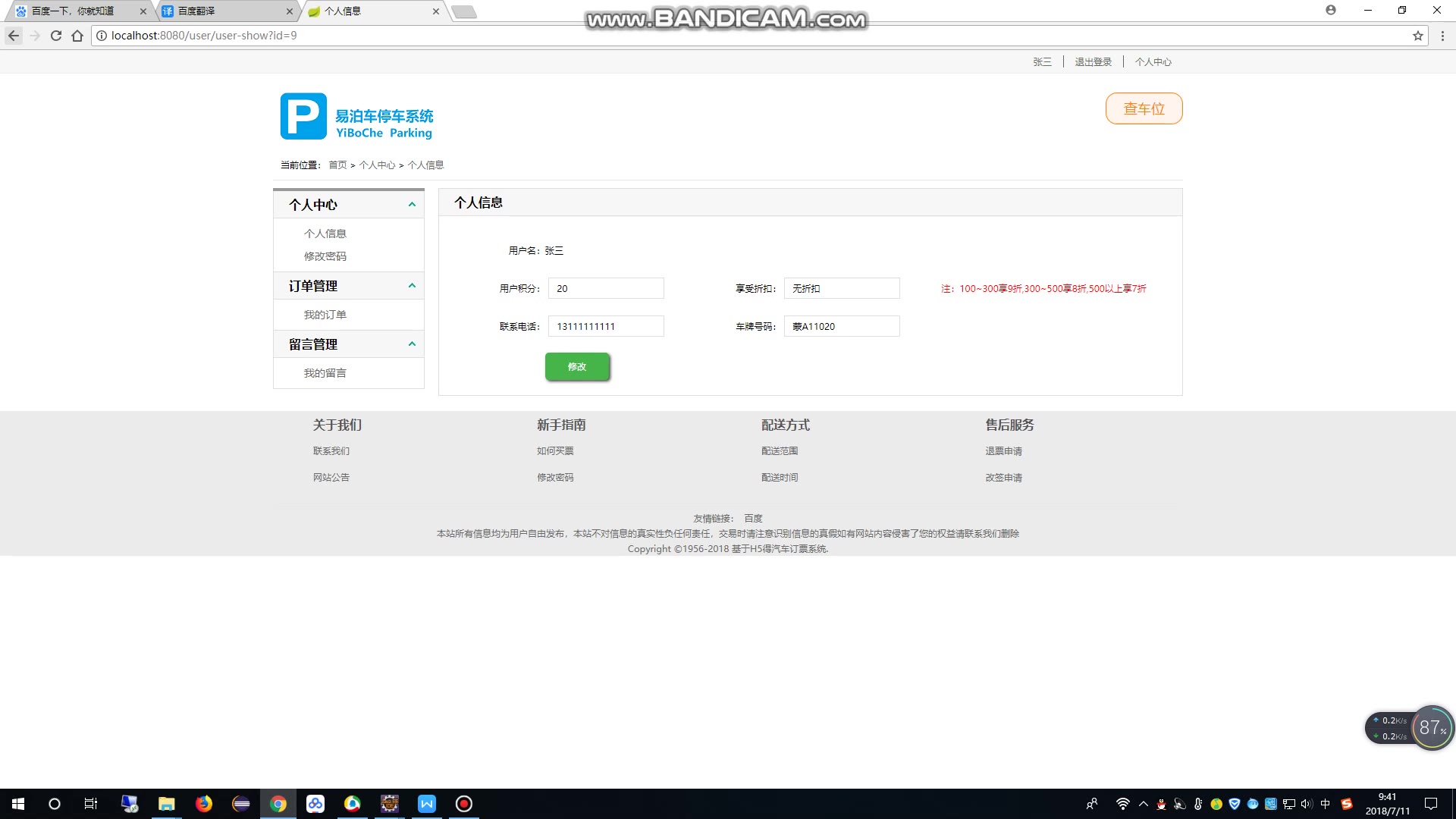Reload the page with the refresh icon
Viewport: 1456px width, 819px height.
55,36
